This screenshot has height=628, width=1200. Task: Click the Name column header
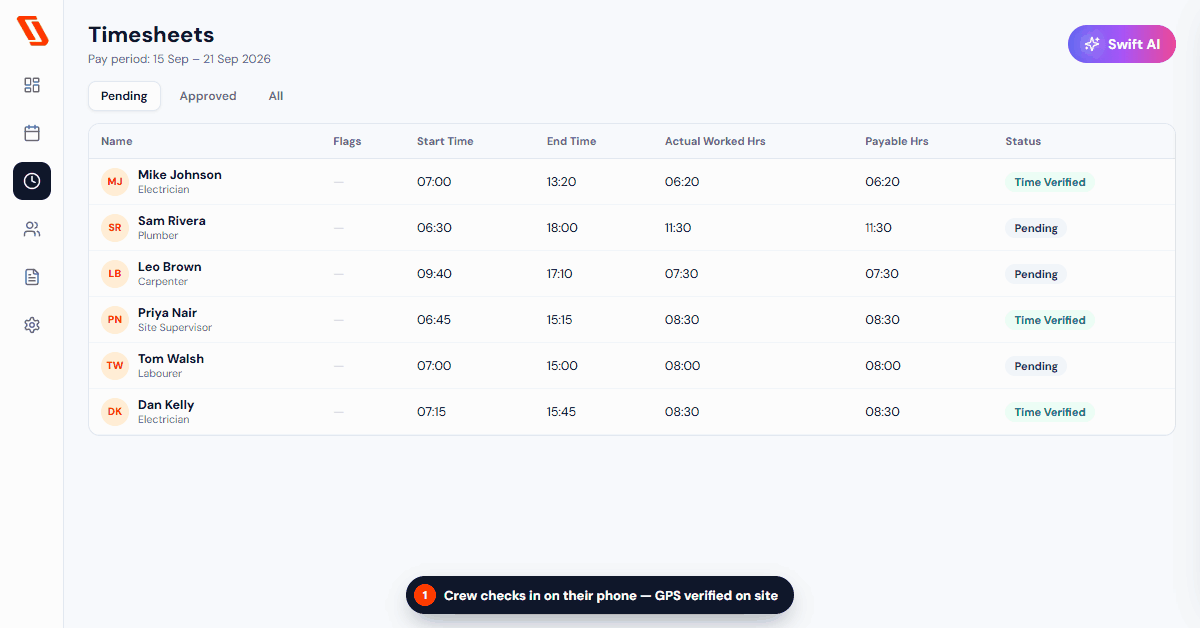coord(117,141)
